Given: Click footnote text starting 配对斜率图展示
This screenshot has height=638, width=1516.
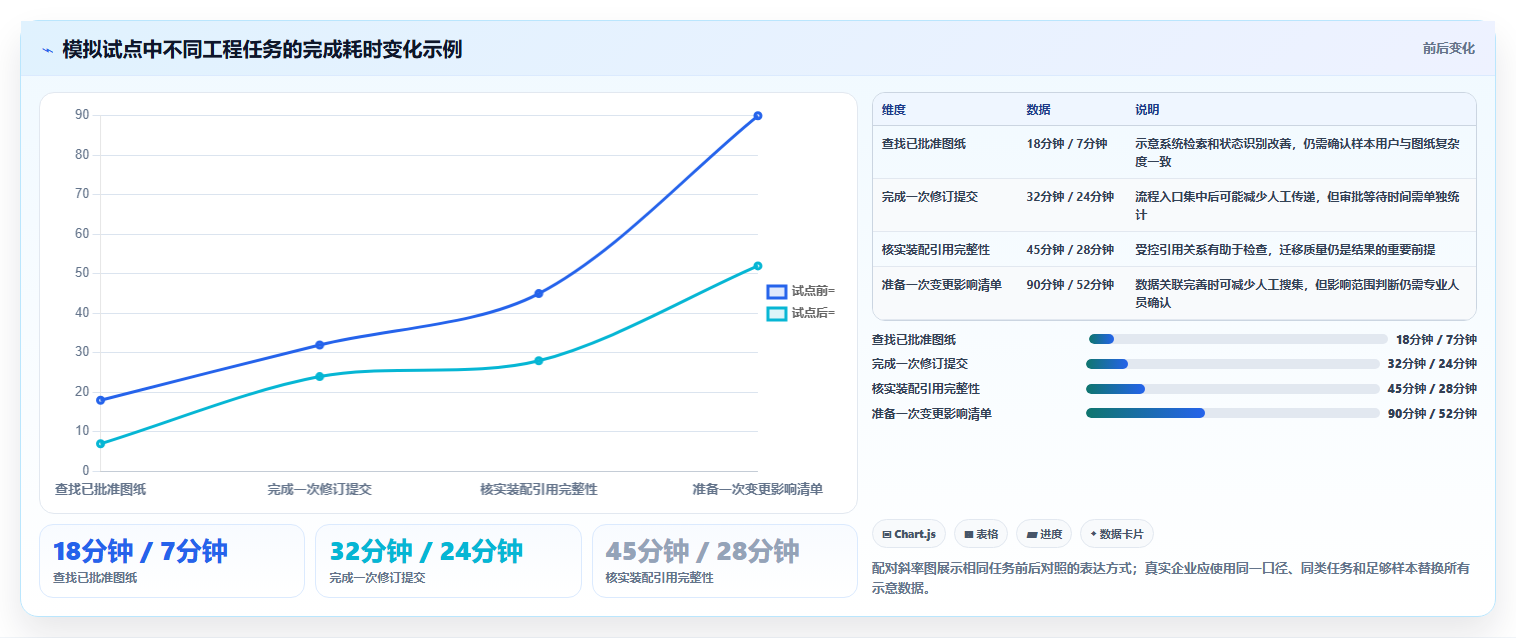Looking at the screenshot, I should [1171, 578].
